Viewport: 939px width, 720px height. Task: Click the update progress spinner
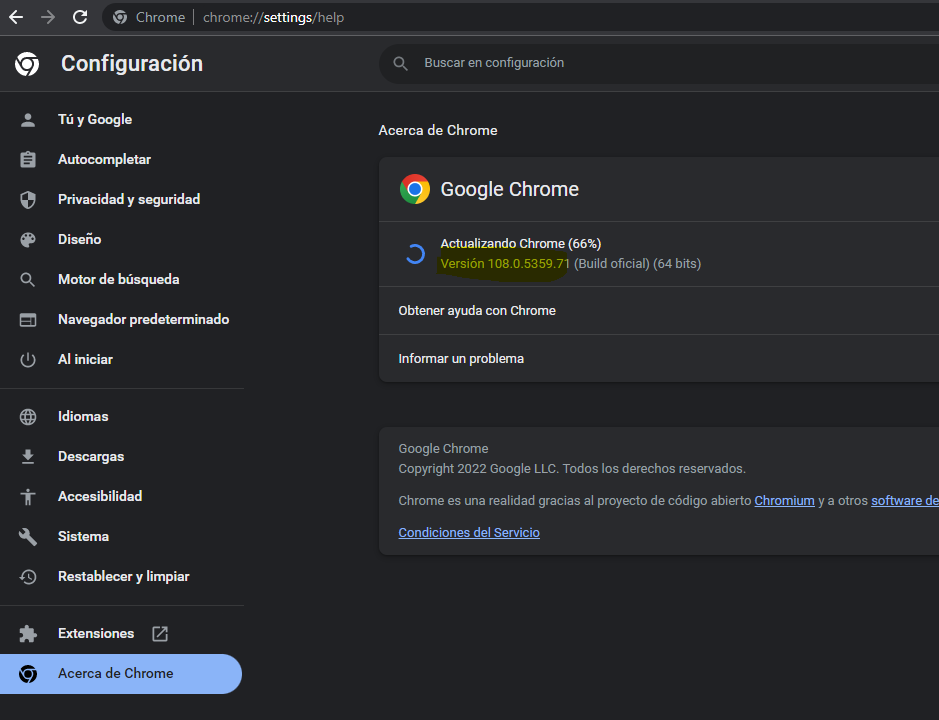pos(415,253)
